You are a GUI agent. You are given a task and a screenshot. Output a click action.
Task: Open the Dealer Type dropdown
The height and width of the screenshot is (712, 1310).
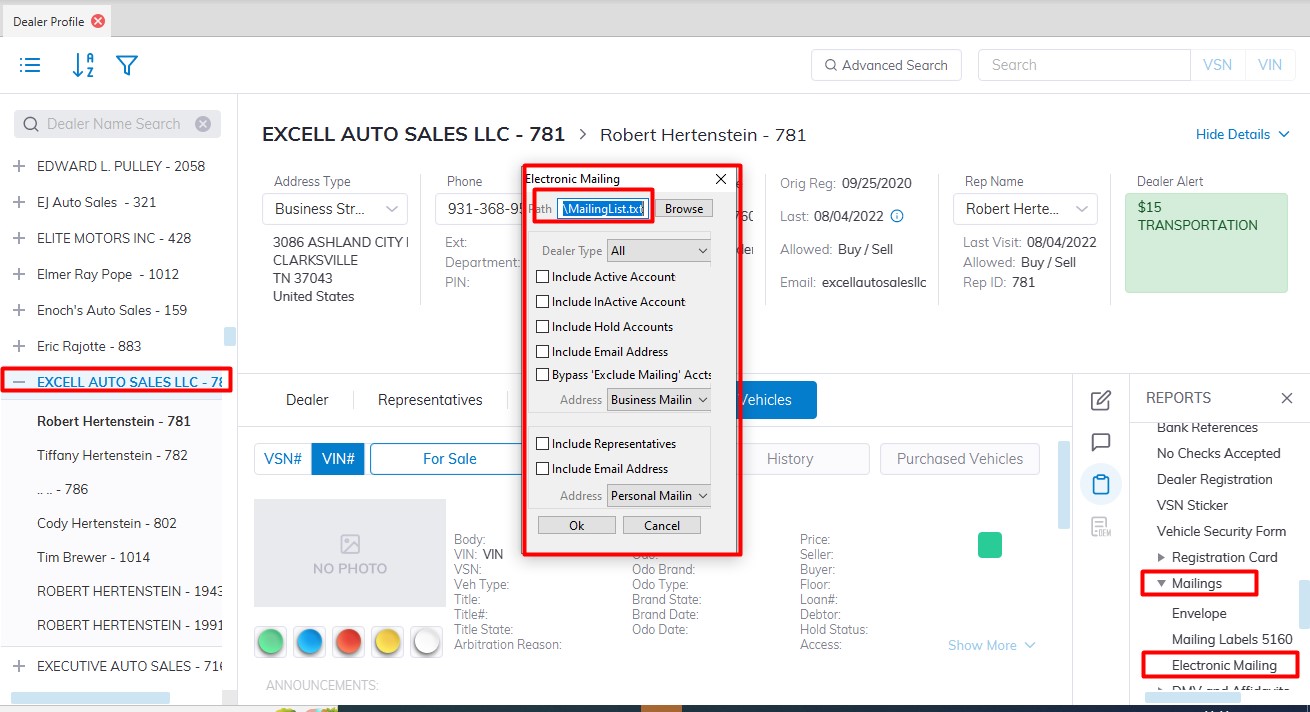pyautogui.click(x=658, y=251)
